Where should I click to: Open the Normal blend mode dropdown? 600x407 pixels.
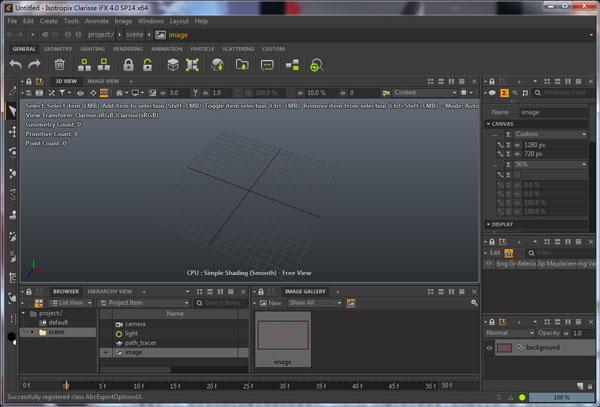pos(510,333)
